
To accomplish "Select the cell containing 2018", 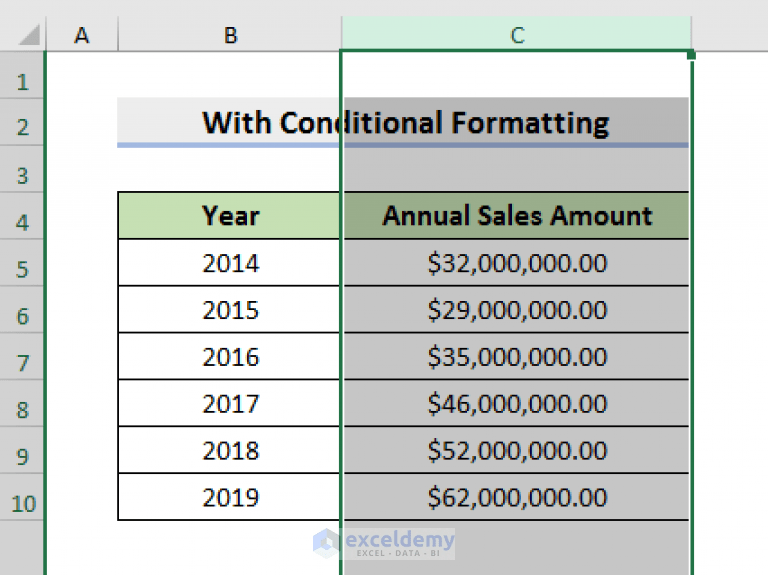I will coord(229,450).
